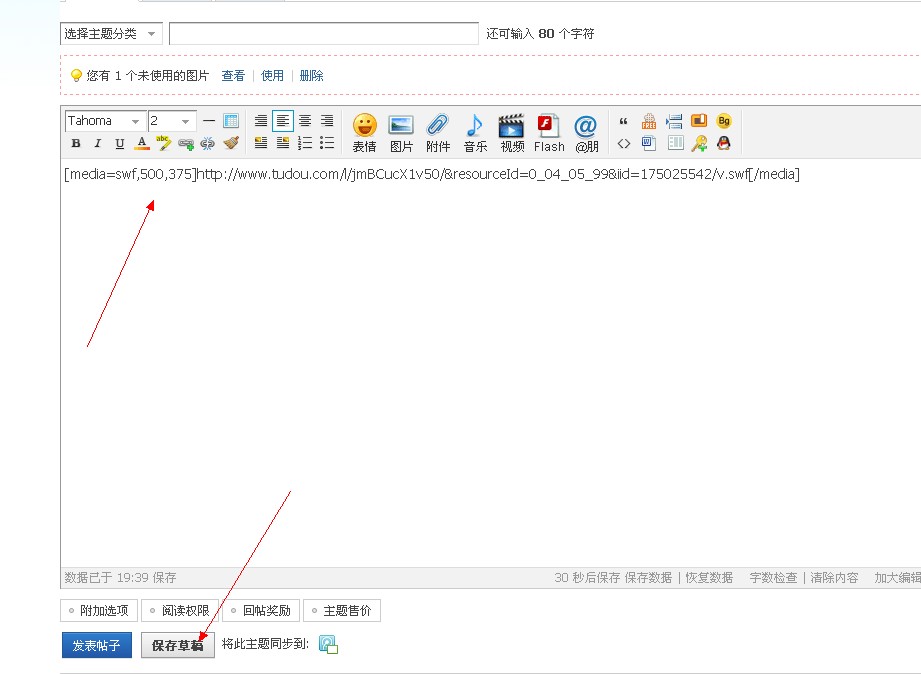The width and height of the screenshot is (921, 674).
Task: Toggle italic text formatting
Action: coord(98,143)
